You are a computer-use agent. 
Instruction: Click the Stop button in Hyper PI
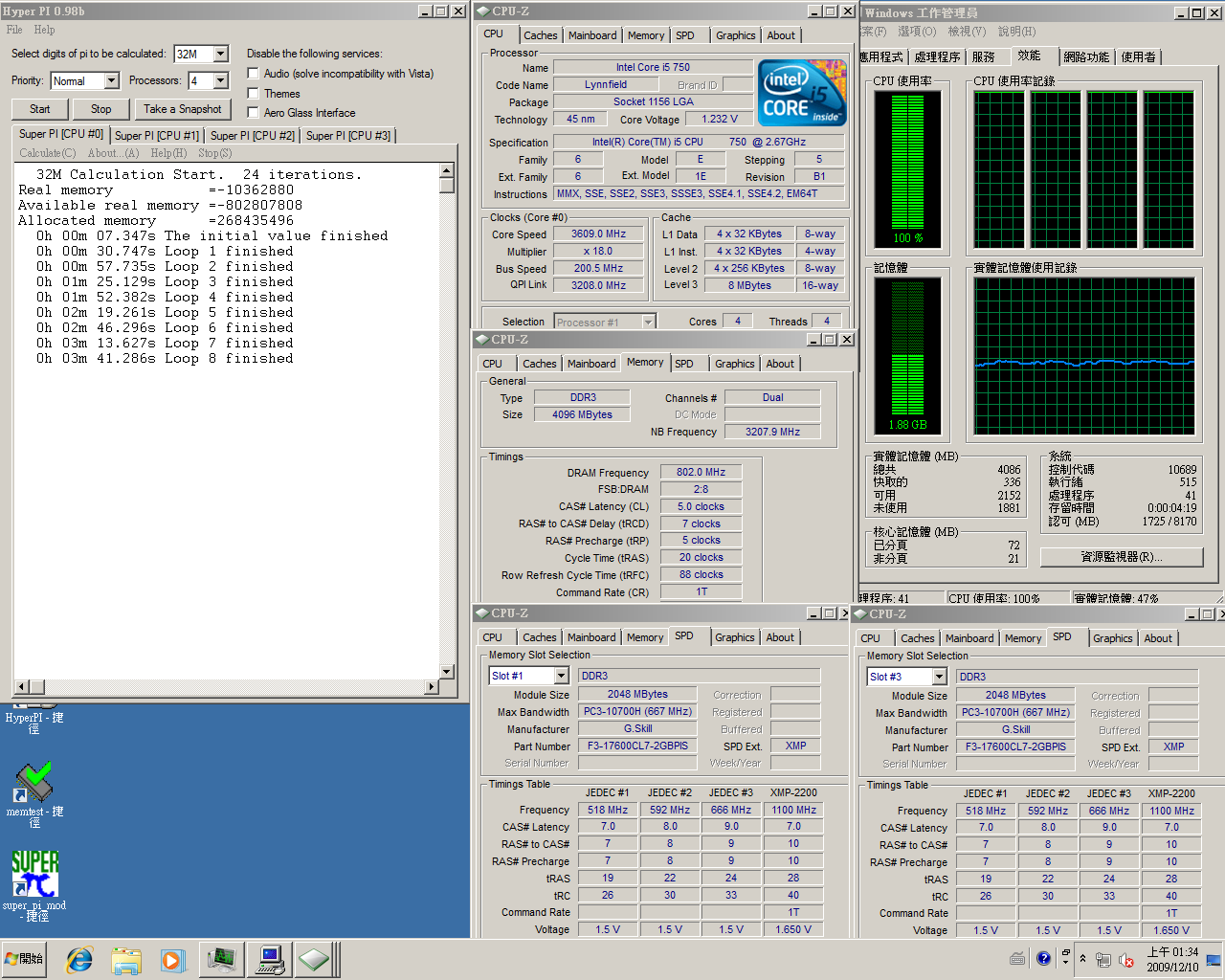[x=101, y=109]
